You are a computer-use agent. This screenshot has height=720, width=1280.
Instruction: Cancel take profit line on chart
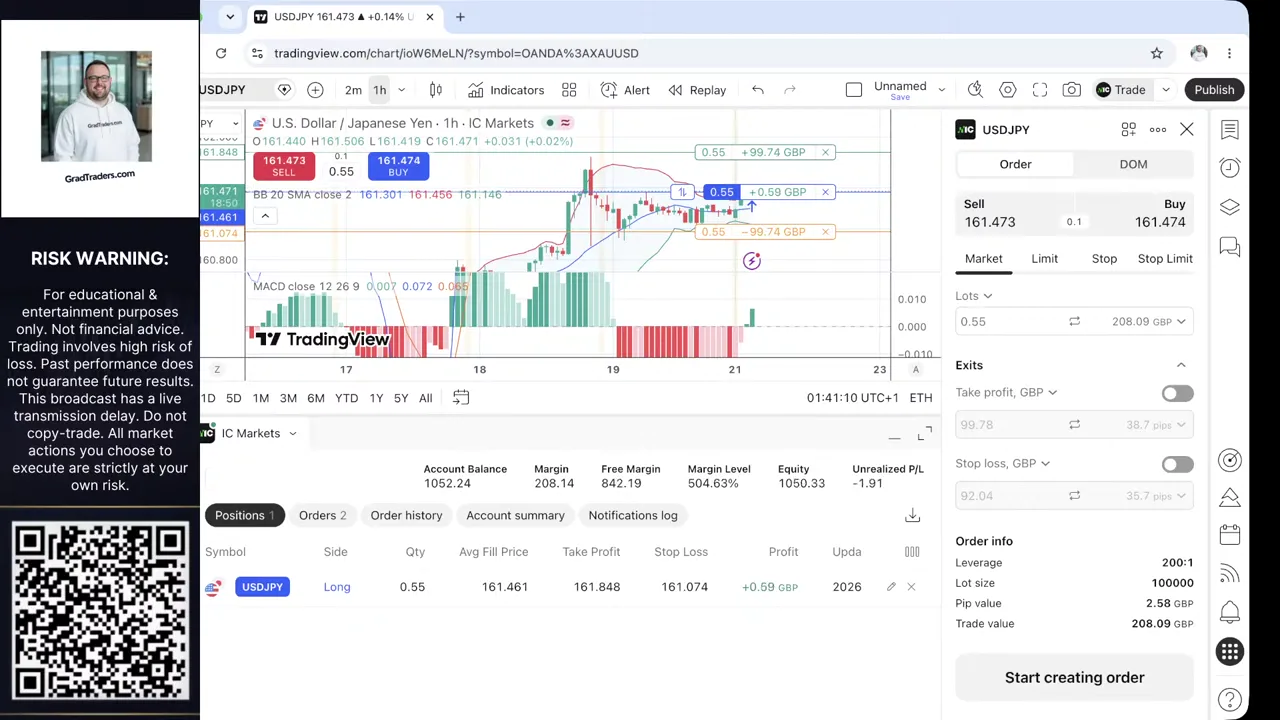pyautogui.click(x=825, y=152)
